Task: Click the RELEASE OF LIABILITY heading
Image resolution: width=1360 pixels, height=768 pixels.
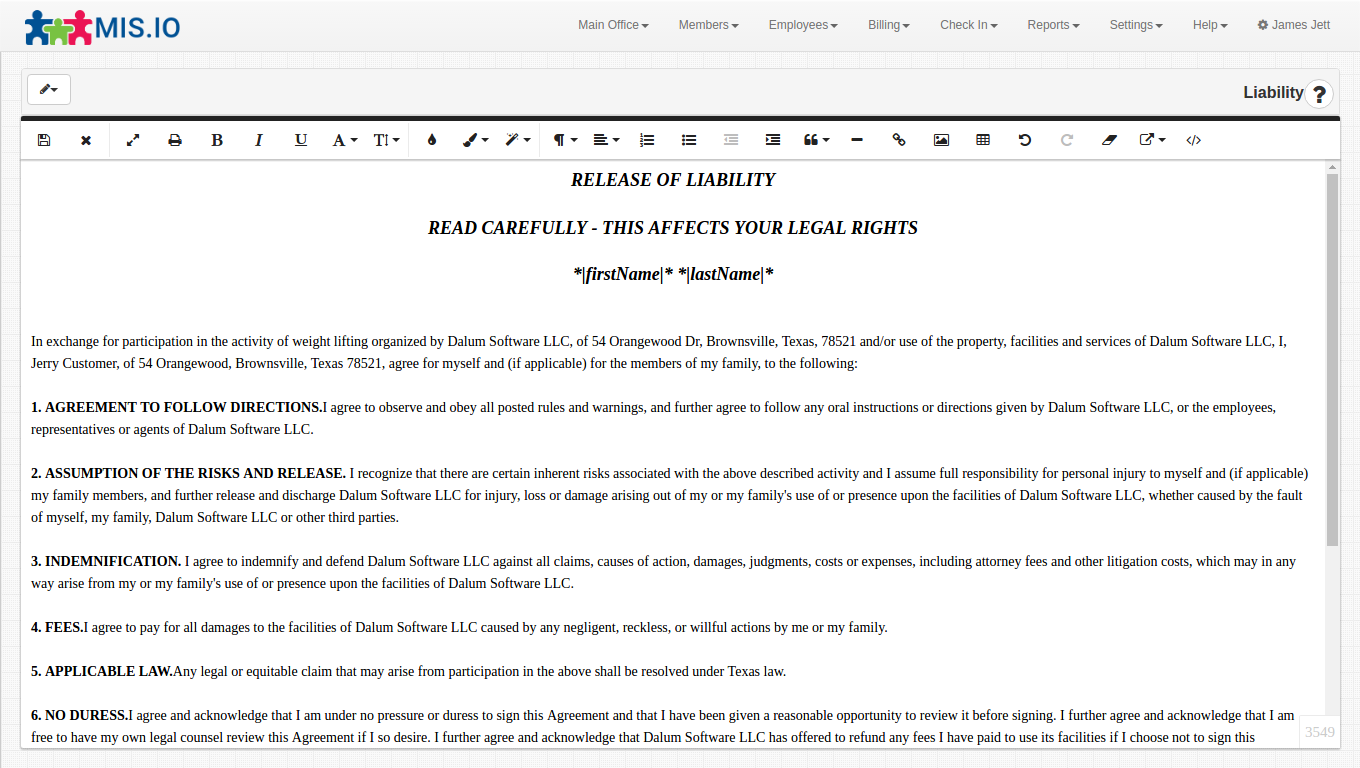Action: pos(673,180)
